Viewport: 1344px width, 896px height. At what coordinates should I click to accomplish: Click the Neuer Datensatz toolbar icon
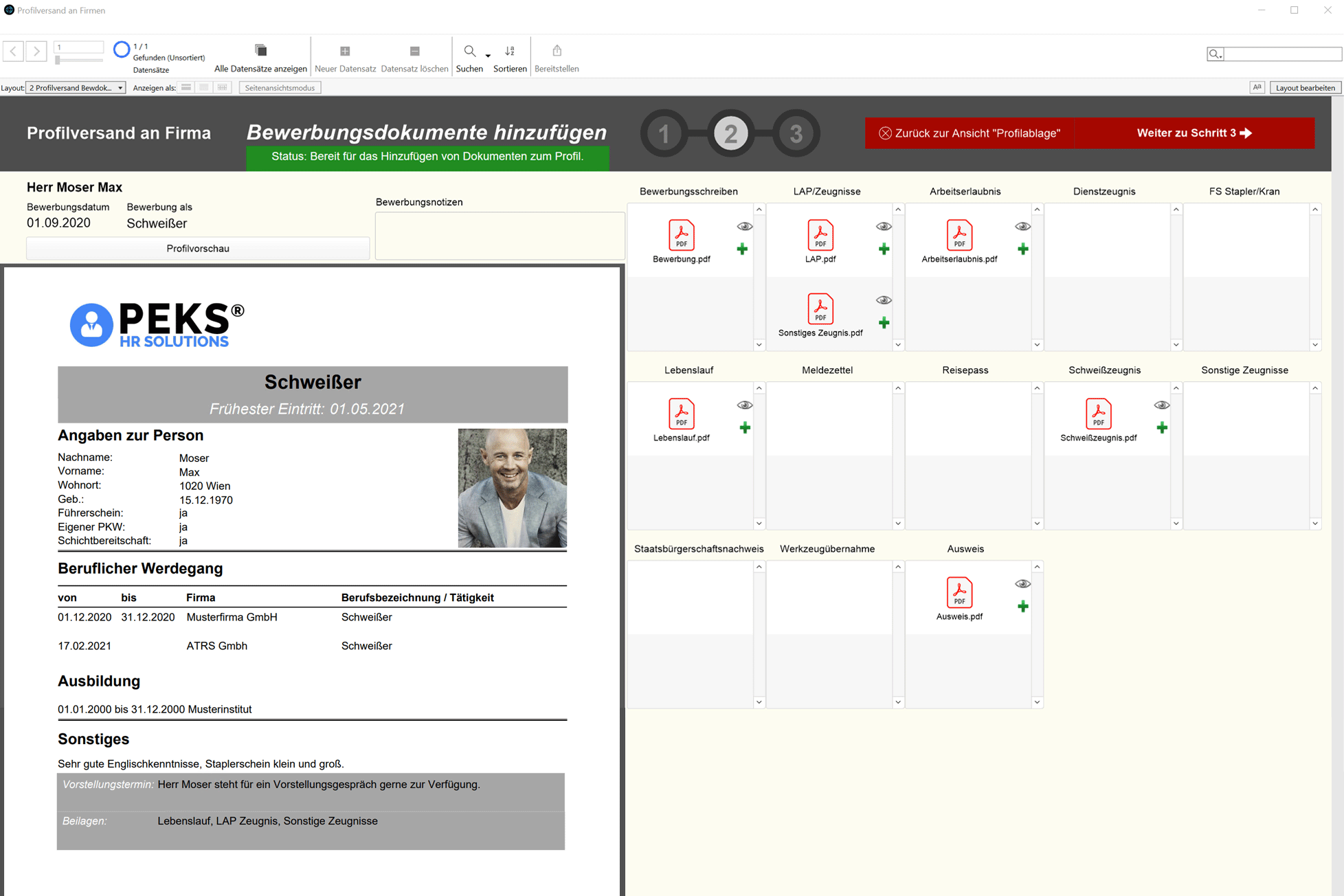click(x=345, y=52)
